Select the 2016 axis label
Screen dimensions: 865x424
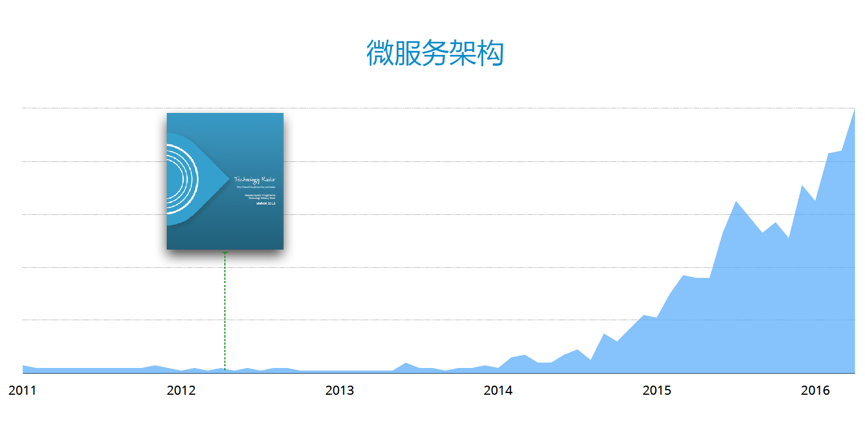pyautogui.click(x=815, y=390)
